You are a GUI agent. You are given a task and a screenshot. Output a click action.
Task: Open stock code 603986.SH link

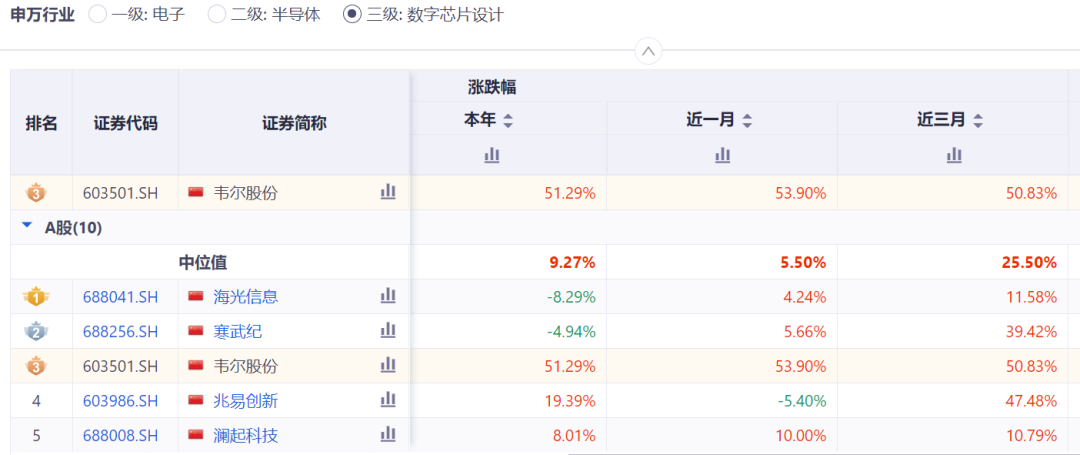tap(121, 401)
